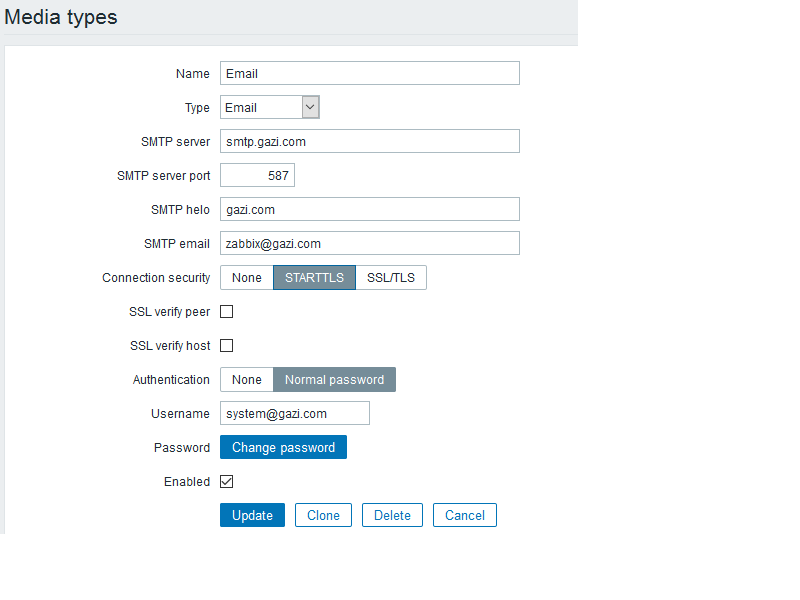Select Normal password authentication

point(334,379)
